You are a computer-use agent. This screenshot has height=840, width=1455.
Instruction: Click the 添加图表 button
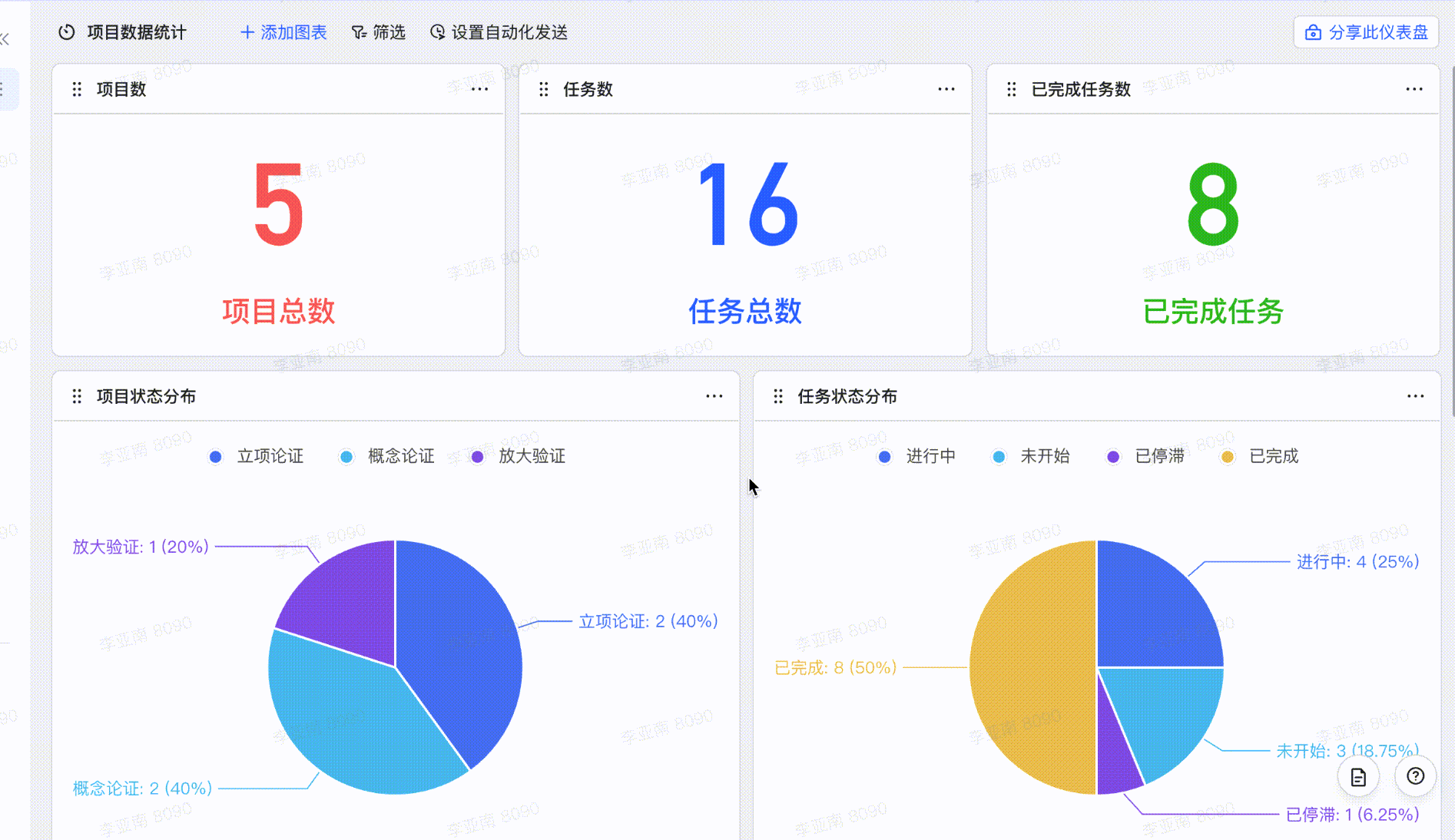click(283, 32)
